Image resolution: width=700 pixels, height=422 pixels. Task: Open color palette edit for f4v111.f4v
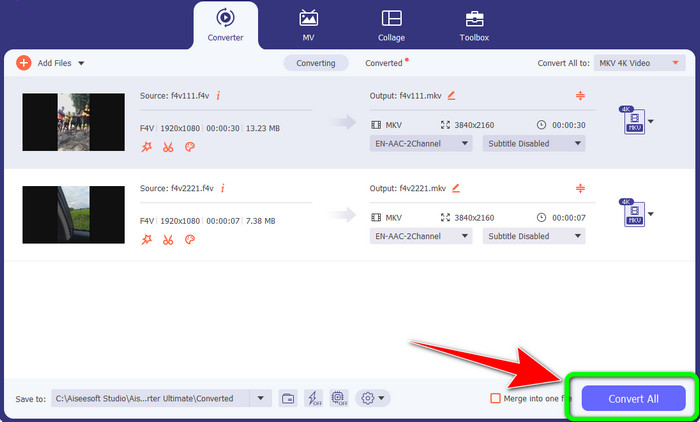point(190,147)
